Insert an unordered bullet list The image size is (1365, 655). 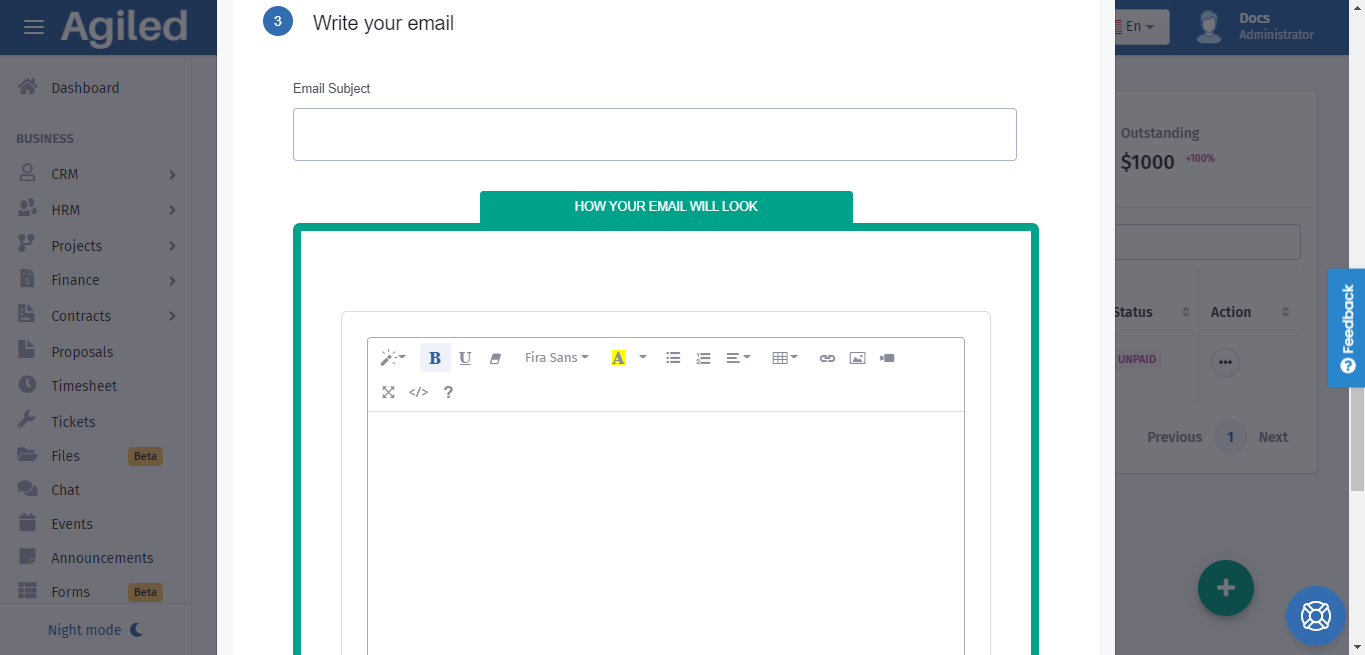673,358
